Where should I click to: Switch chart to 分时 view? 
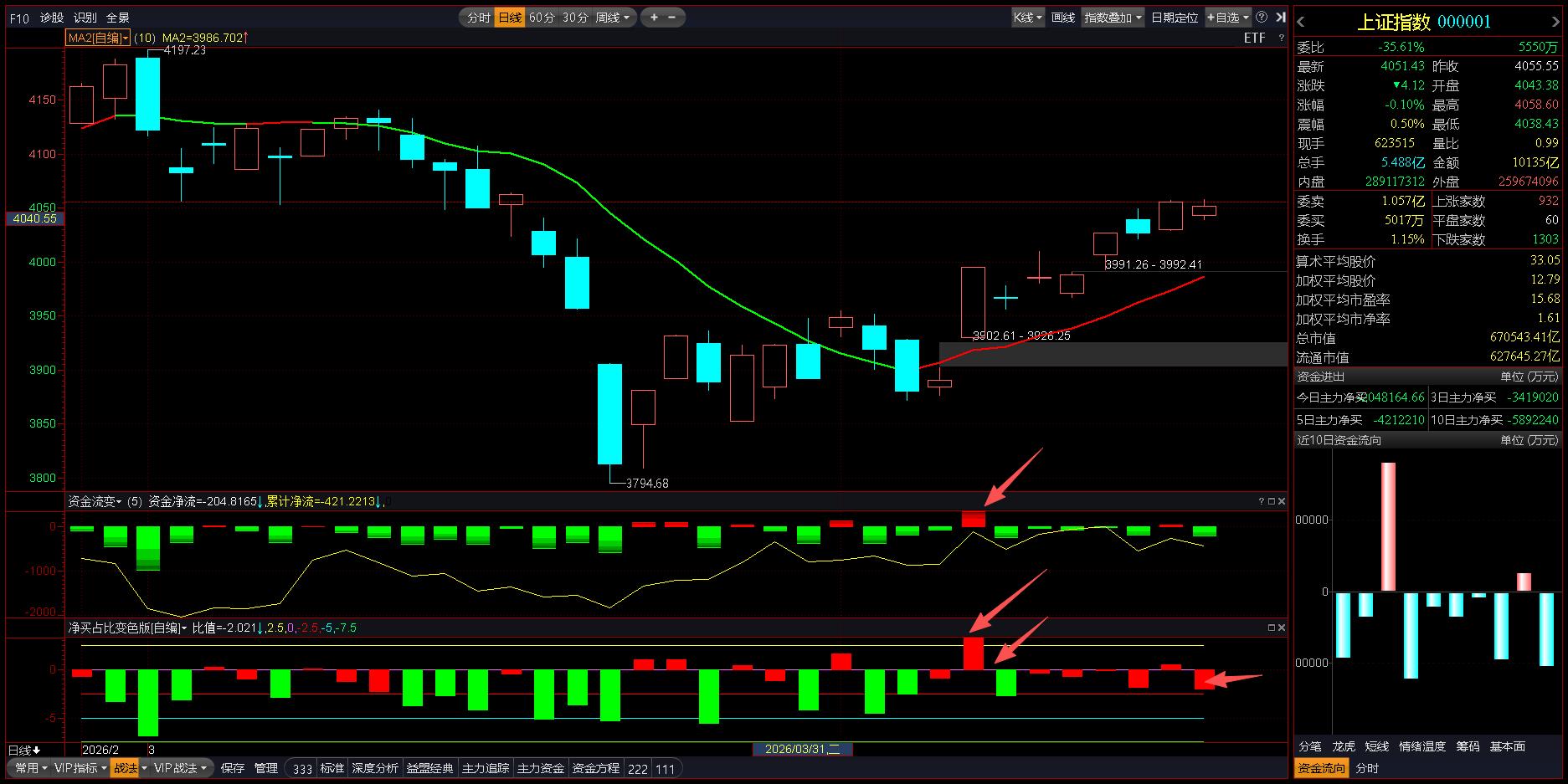tap(478, 18)
